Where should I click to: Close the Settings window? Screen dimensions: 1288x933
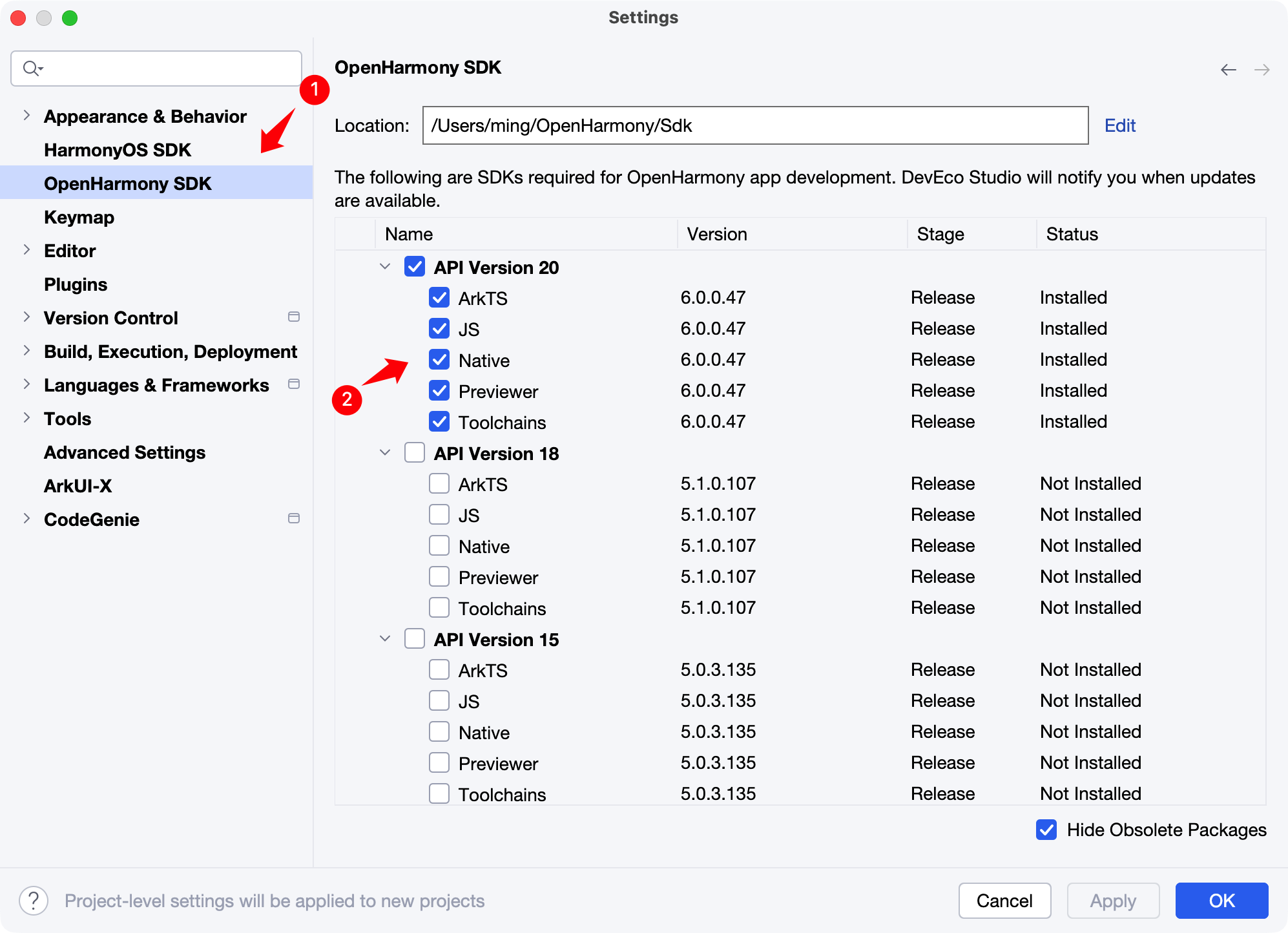click(18, 18)
